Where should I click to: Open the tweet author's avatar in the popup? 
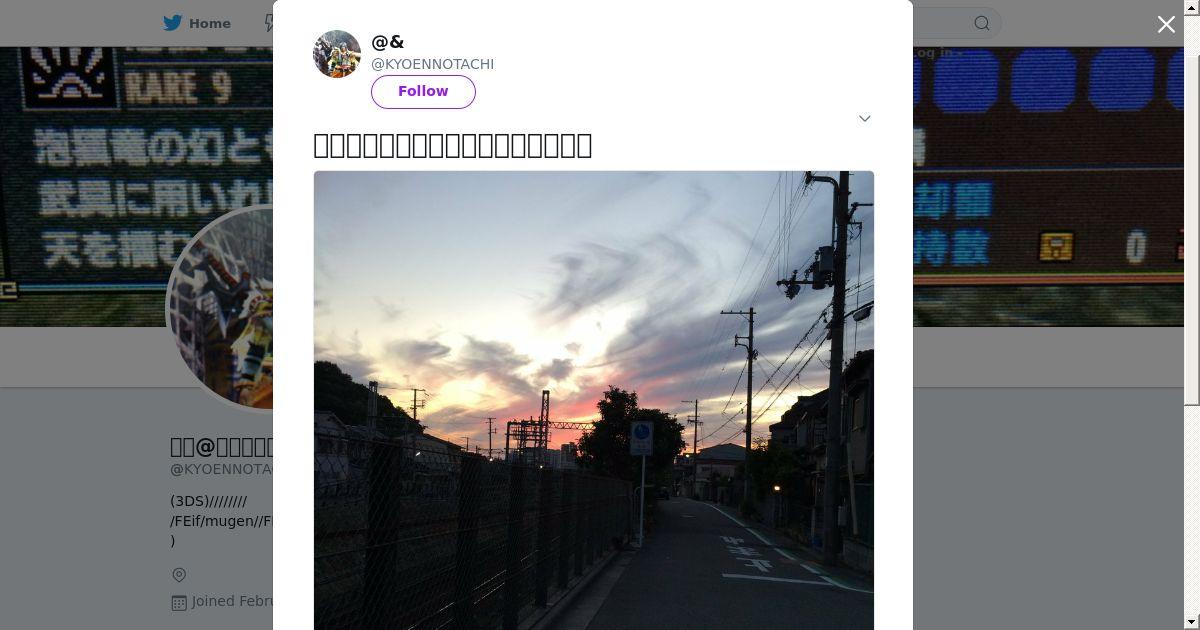[337, 54]
